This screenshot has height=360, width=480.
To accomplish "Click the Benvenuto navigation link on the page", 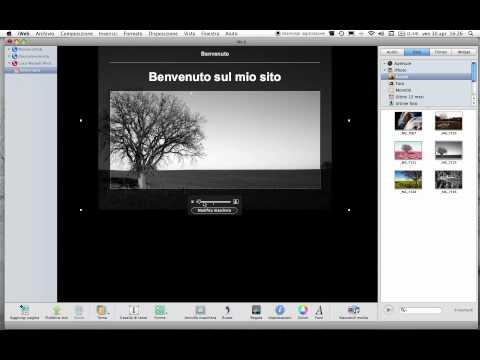I will pyautogui.click(x=215, y=54).
